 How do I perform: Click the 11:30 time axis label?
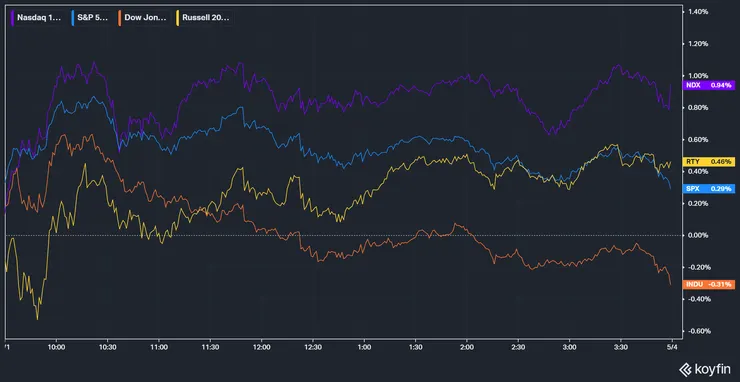pyautogui.click(x=210, y=347)
